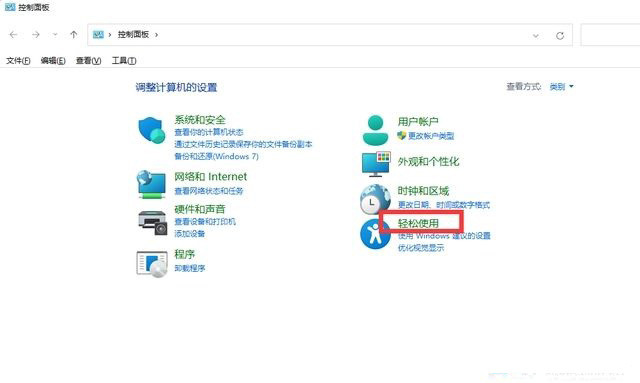This screenshot has width=640, height=383.
Task: Open the 文件(F) menu
Action: coord(18,60)
